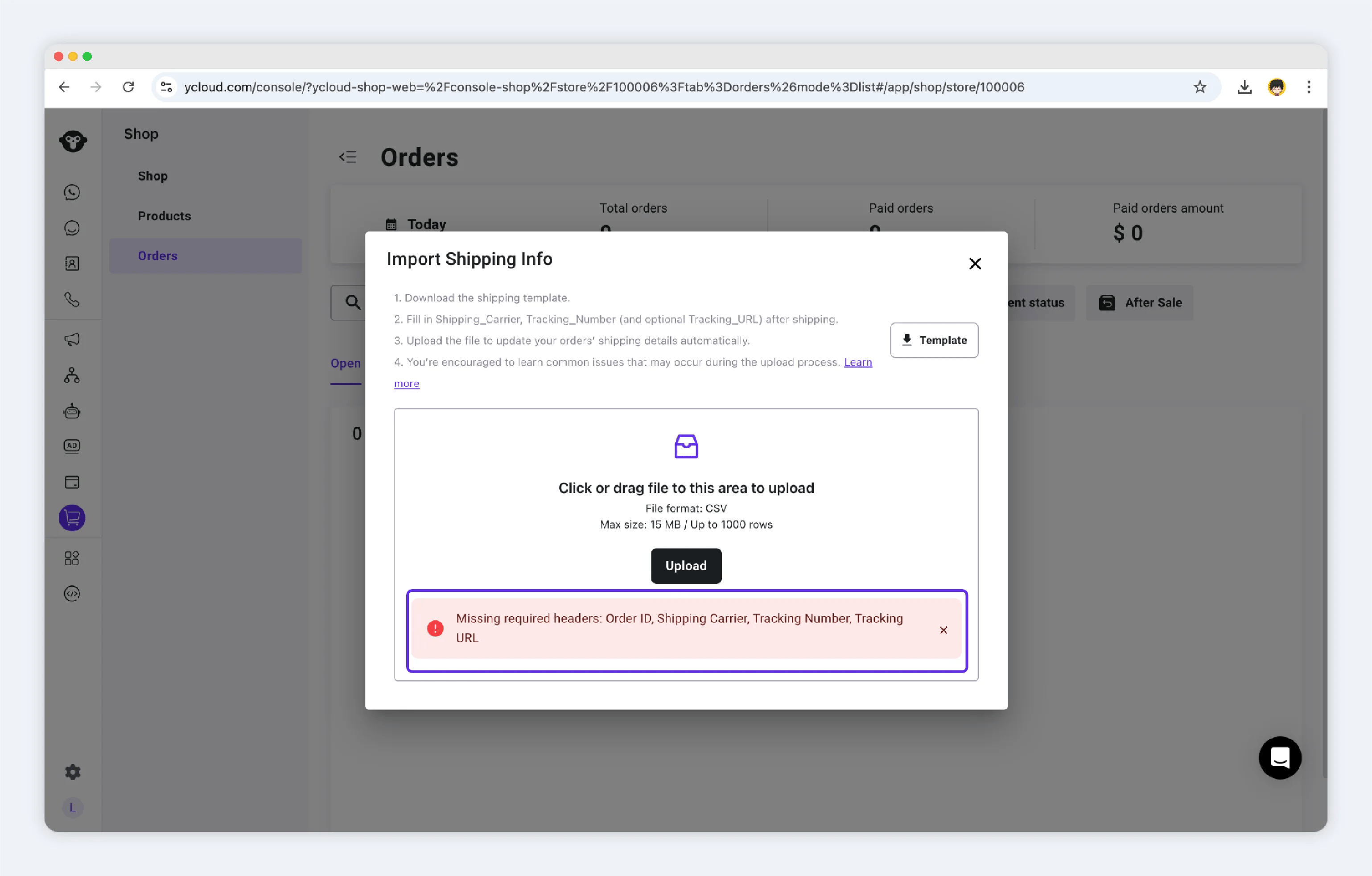Click the drag file upload area text
This screenshot has height=876, width=1372.
coord(686,488)
